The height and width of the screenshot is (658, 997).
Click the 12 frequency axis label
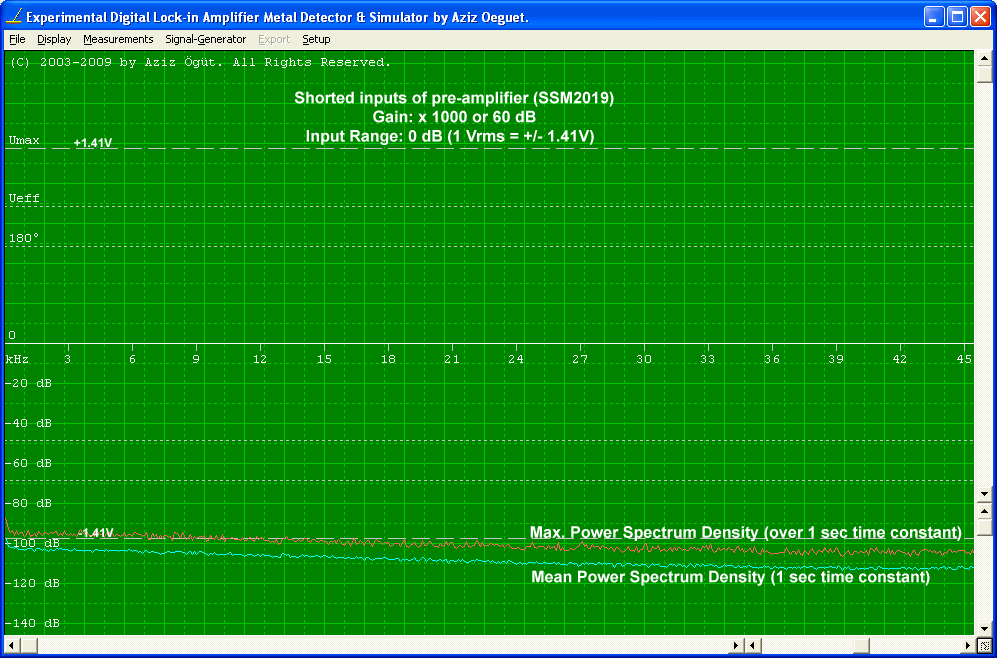(x=260, y=359)
